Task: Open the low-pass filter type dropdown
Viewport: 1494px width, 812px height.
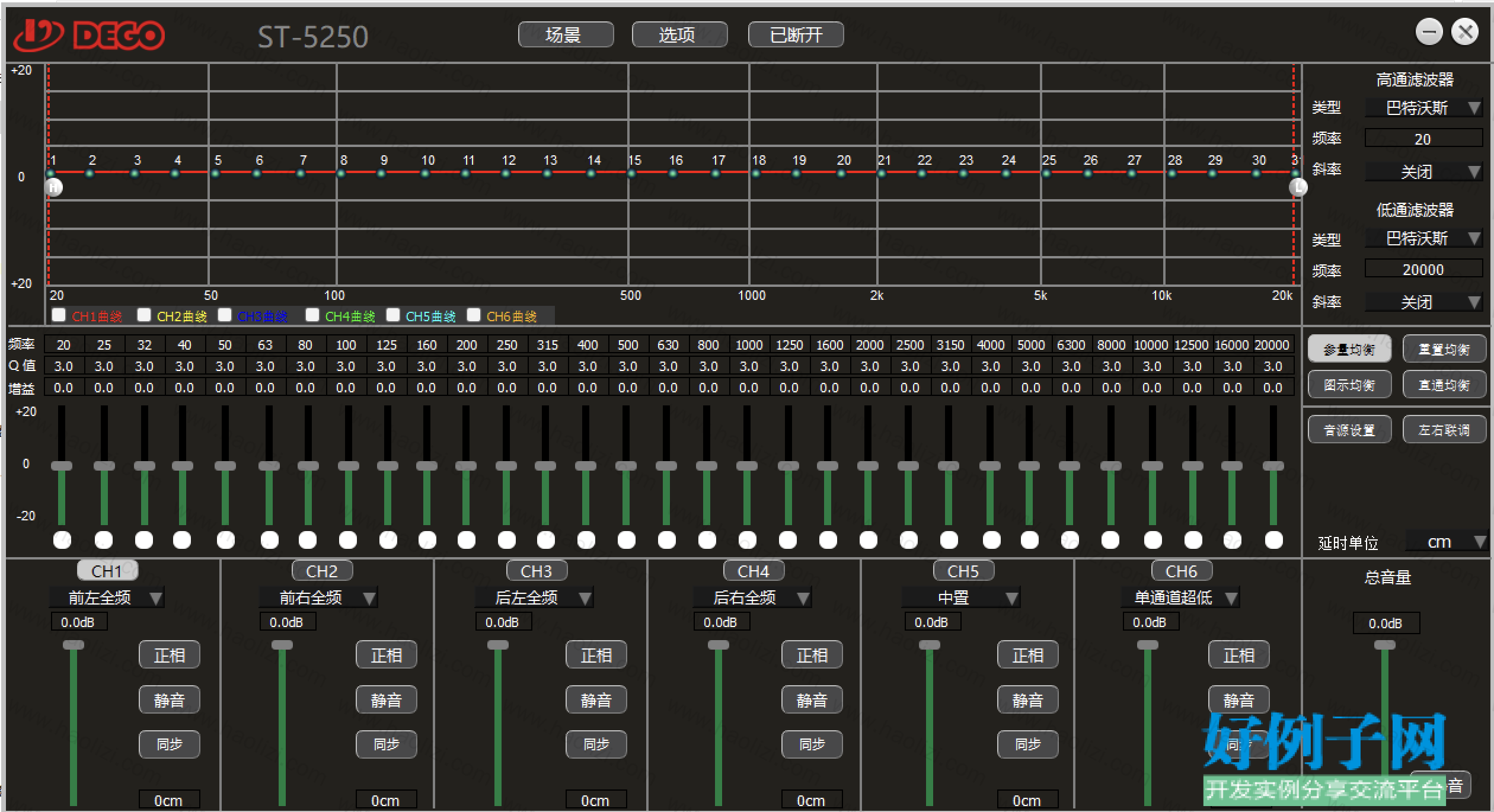Action: [x=1423, y=238]
